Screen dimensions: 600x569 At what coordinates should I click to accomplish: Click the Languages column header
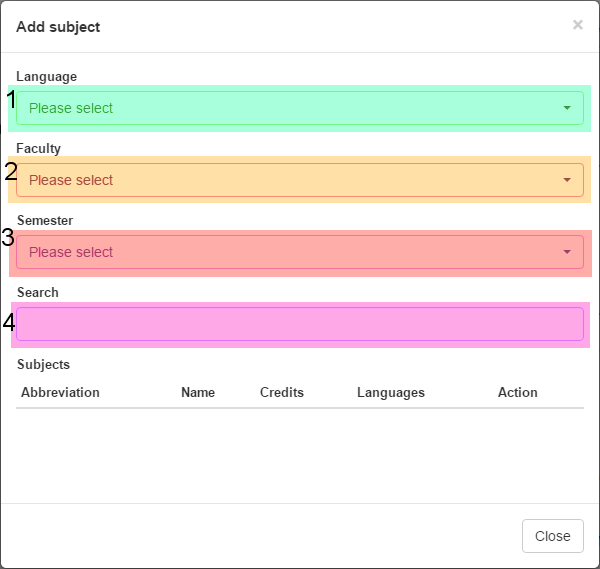(391, 392)
